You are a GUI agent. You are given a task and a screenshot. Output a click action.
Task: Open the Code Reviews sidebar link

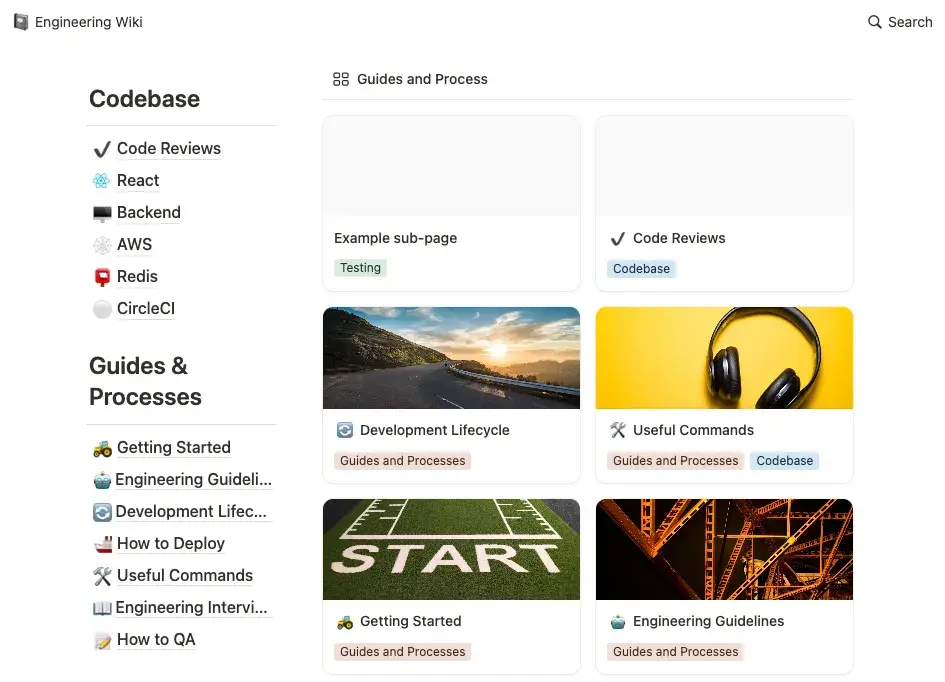[168, 149]
